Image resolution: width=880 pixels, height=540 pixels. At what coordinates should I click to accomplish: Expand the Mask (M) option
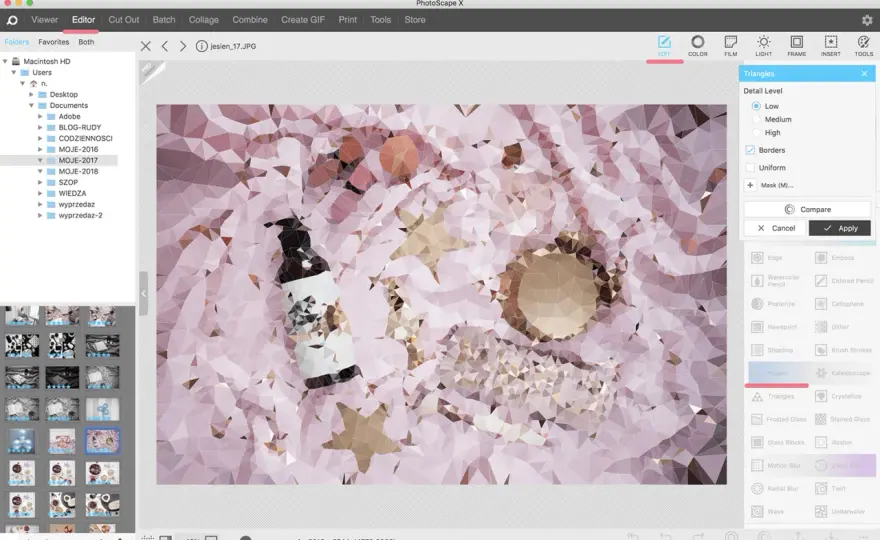pyautogui.click(x=750, y=185)
